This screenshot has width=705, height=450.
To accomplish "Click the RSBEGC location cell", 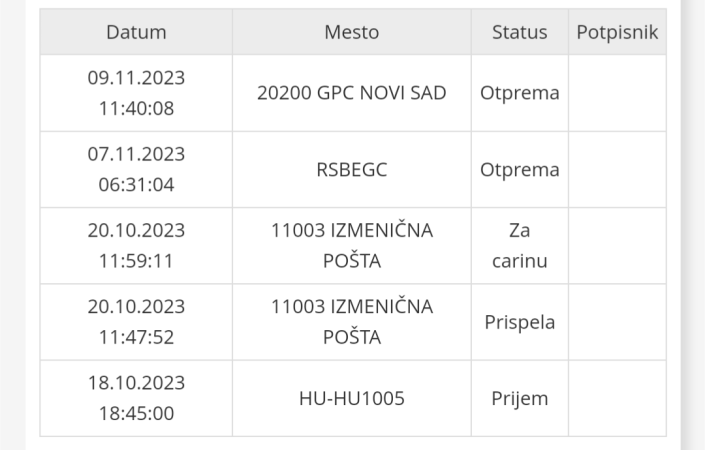I will tap(351, 170).
